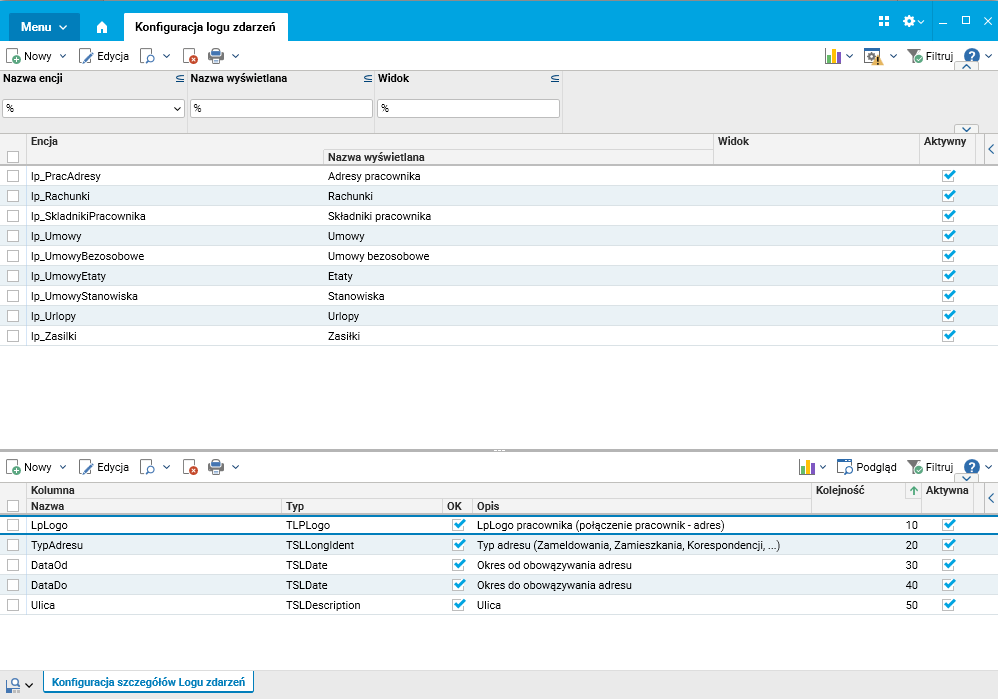Collapse the filter panel with the top chevron

pyautogui.click(x=966, y=68)
